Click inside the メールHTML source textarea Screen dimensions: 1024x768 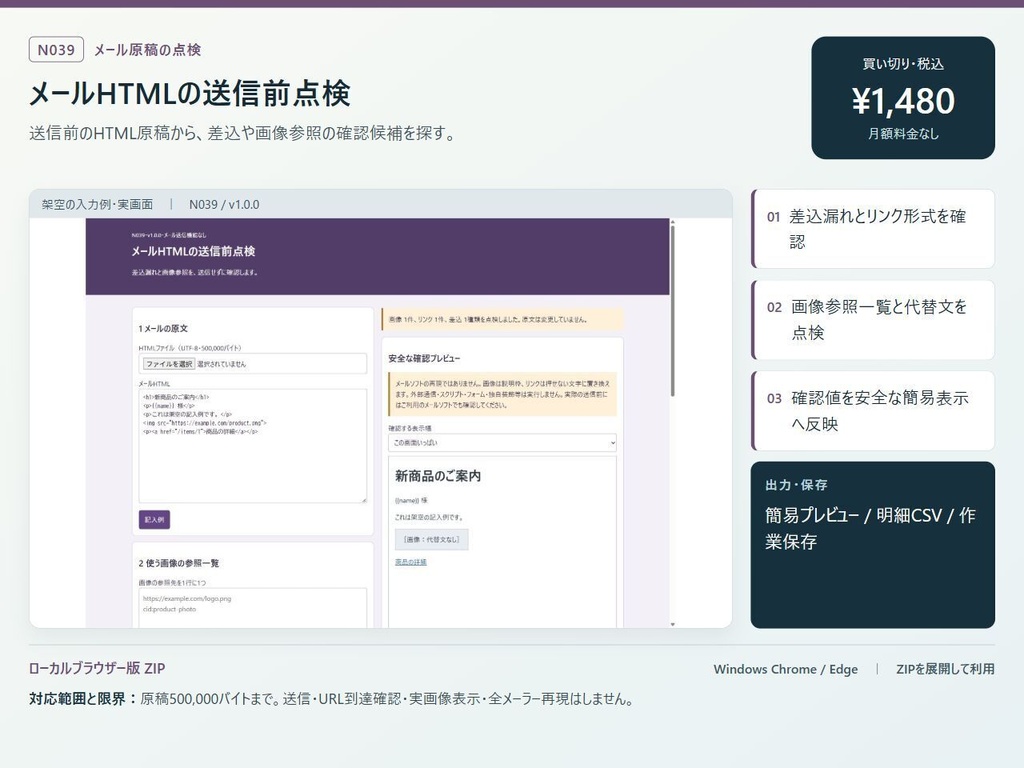[x=253, y=446]
